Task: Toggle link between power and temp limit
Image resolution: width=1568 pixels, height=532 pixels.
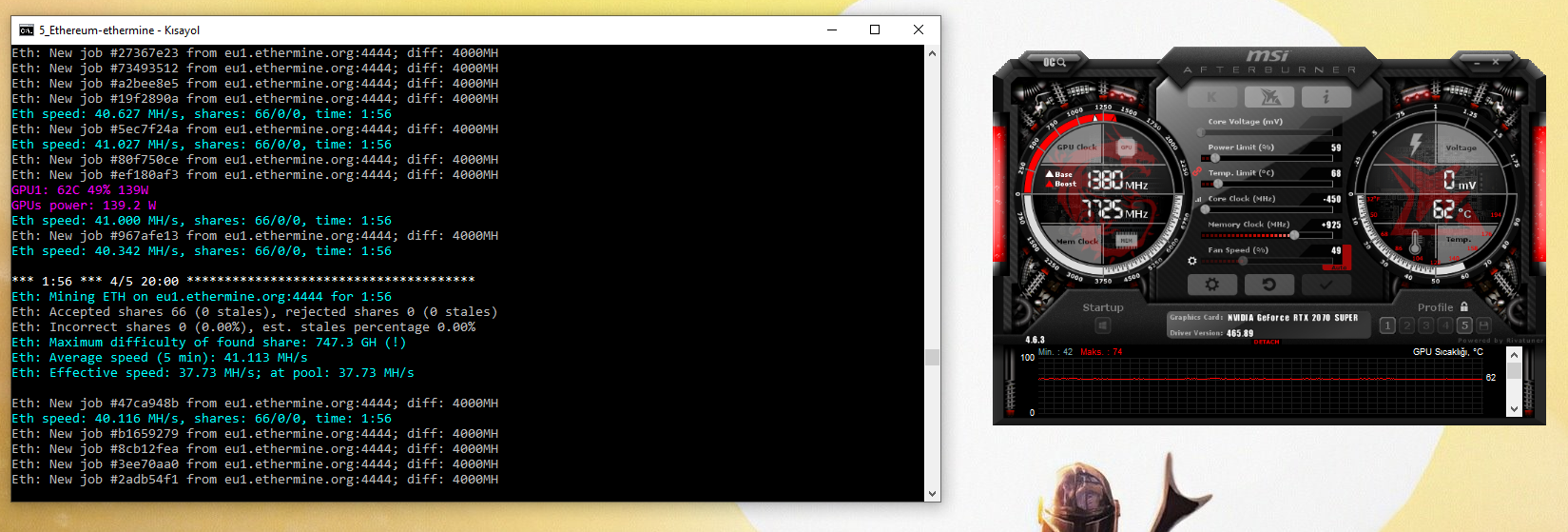Action: (x=1198, y=172)
